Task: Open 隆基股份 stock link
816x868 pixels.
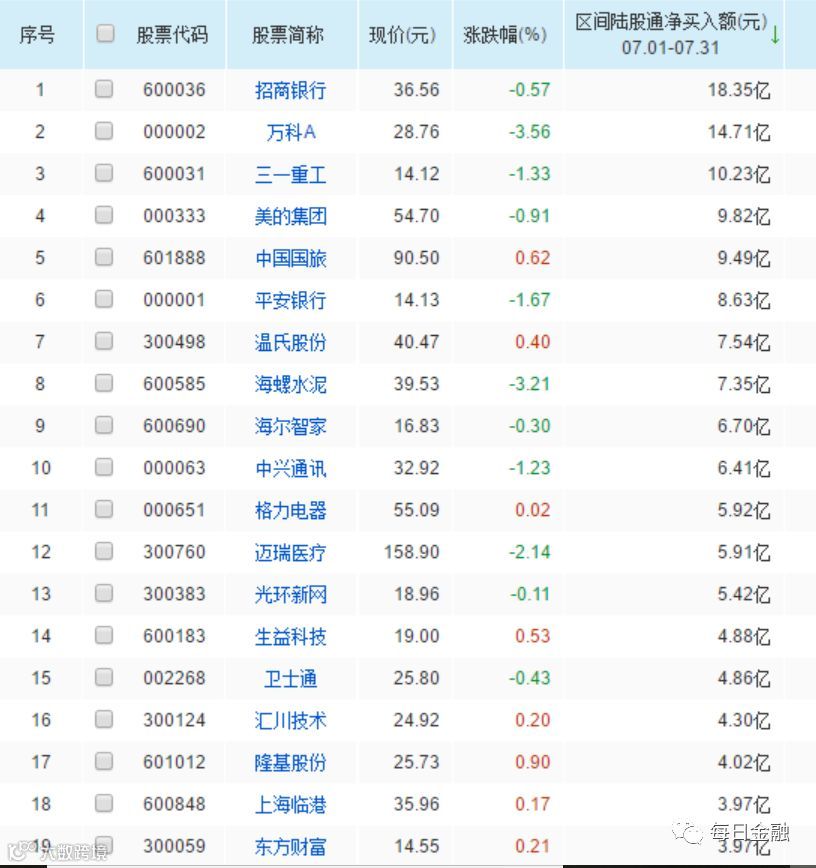Action: 291,763
